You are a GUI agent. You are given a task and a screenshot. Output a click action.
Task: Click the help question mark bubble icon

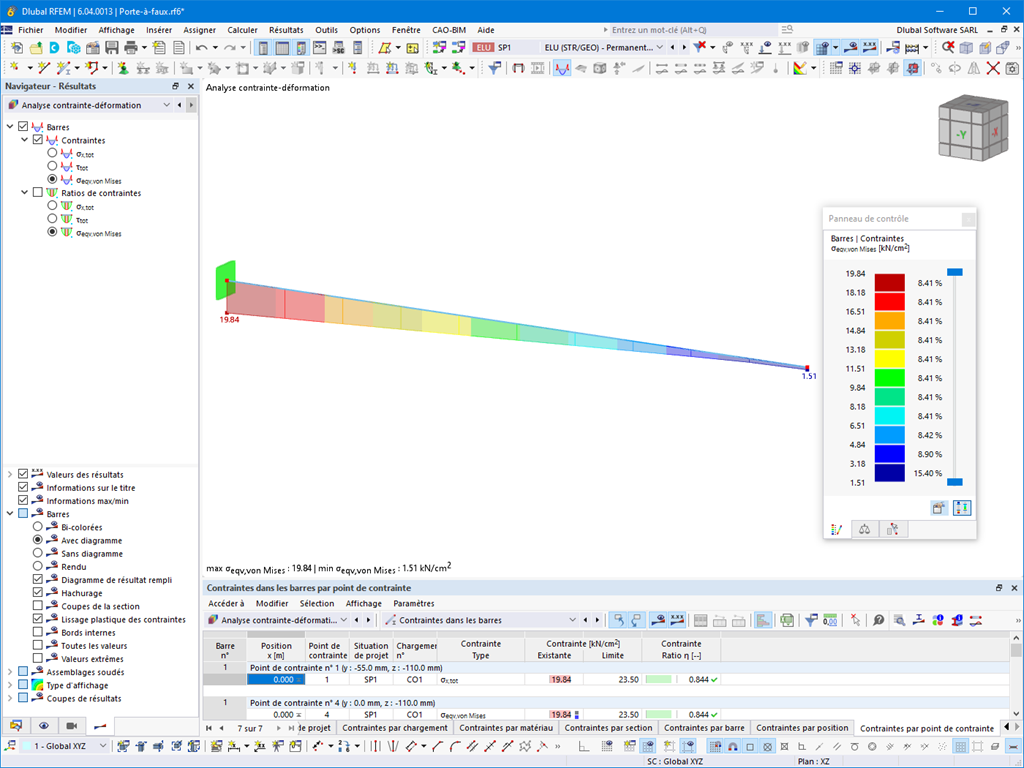coord(878,620)
